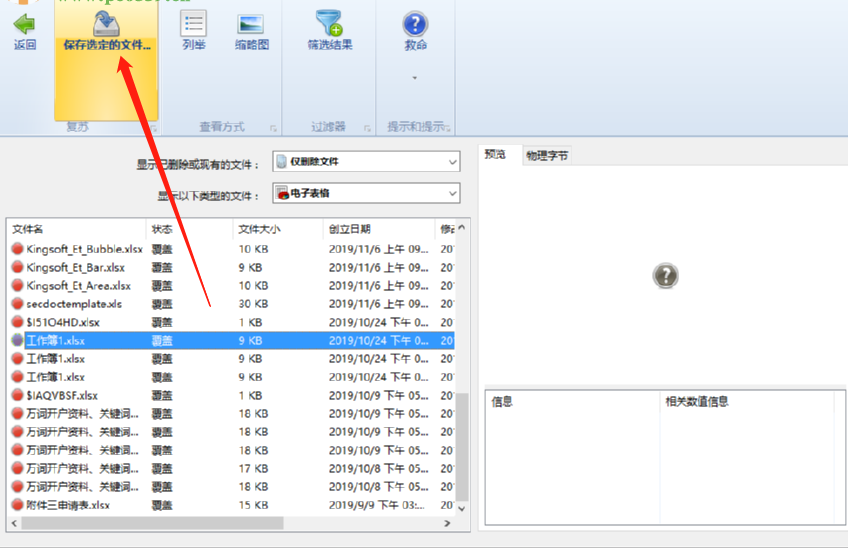This screenshot has width=848, height=548.
Task: Click the file list scroll-down arrow
Action: pos(461,509)
